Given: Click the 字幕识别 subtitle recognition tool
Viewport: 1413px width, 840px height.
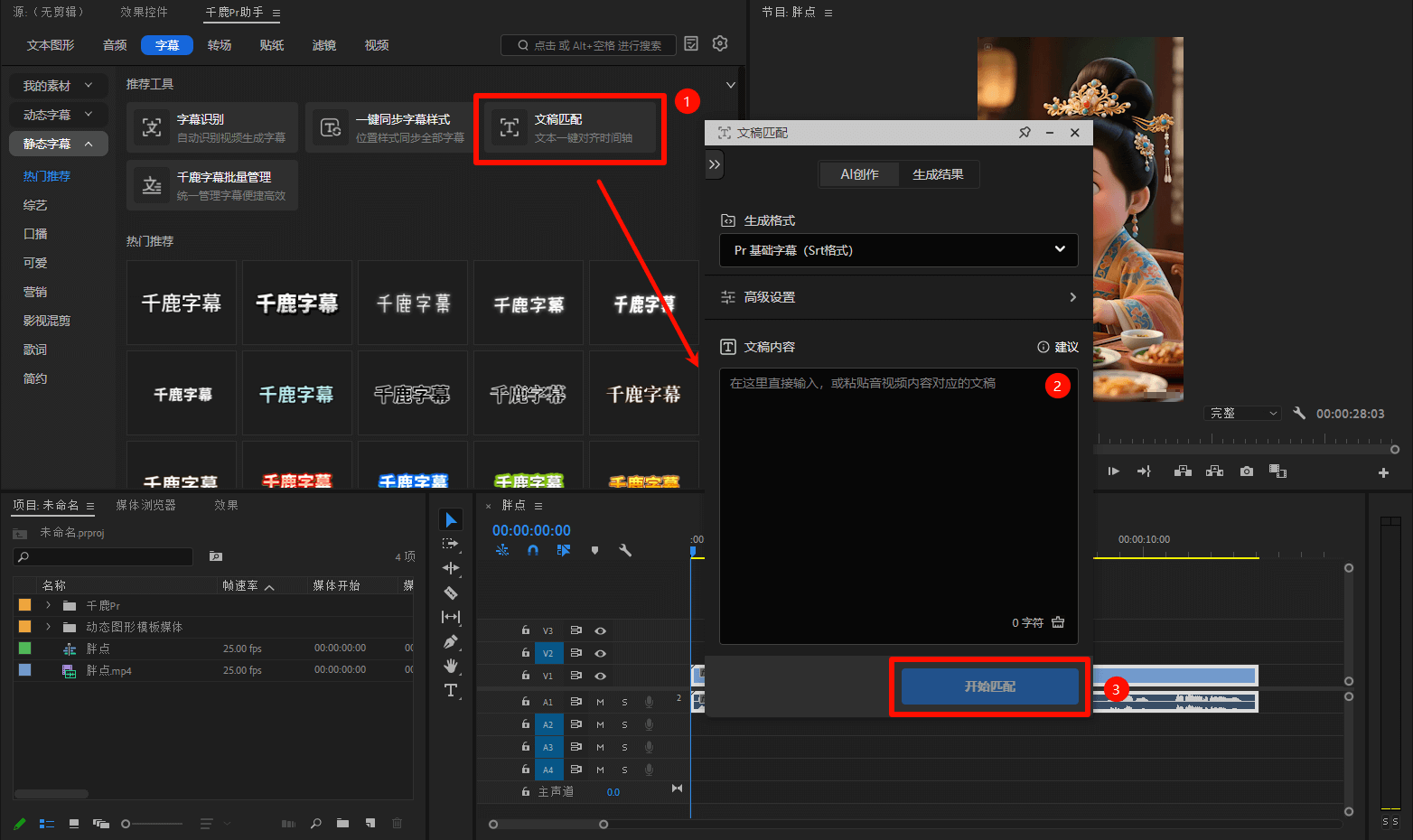Looking at the screenshot, I should (x=212, y=127).
